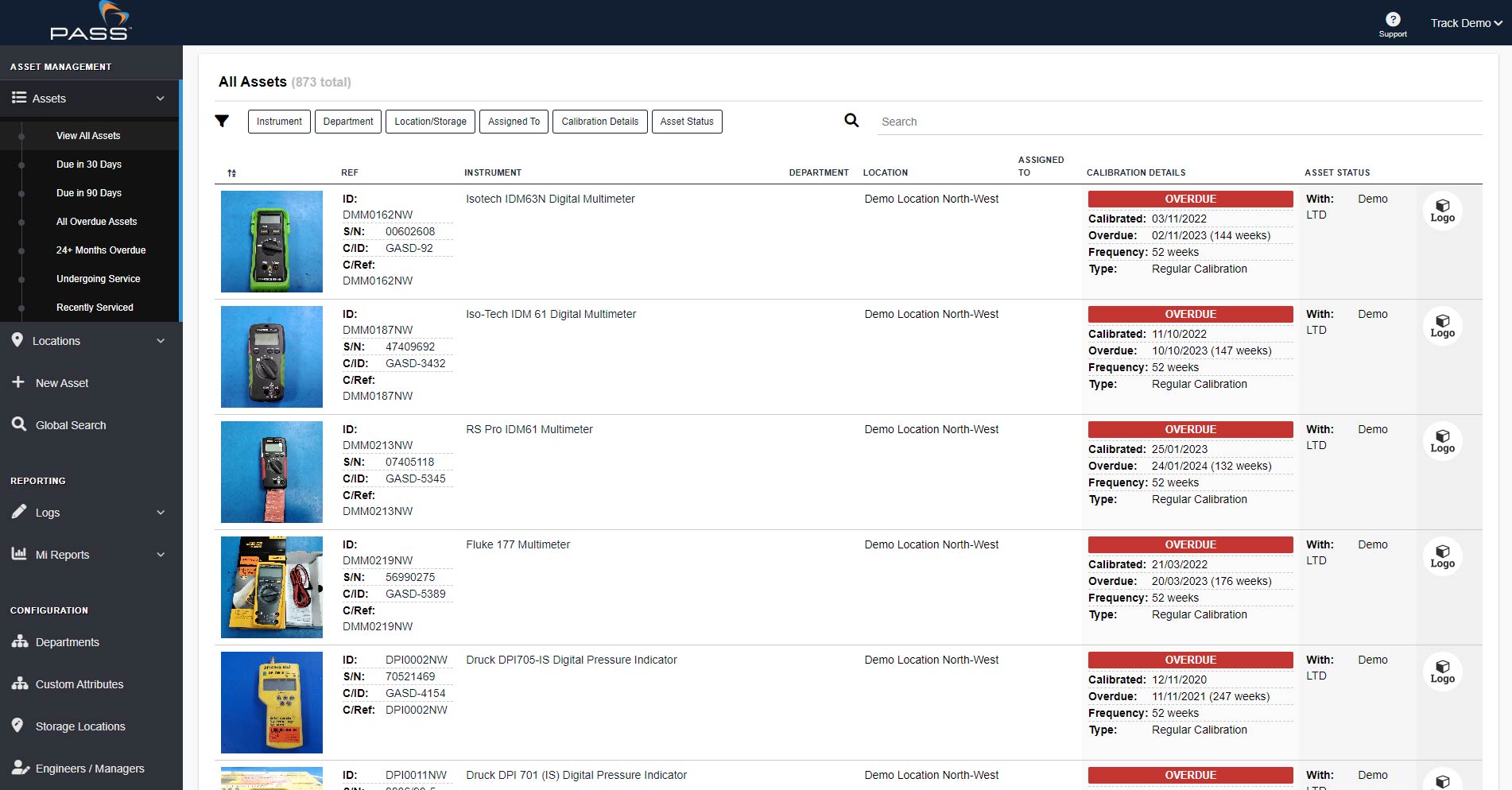1512x790 pixels.
Task: Open the Fluke 177 Multimeter thumbnail
Action: click(x=272, y=587)
